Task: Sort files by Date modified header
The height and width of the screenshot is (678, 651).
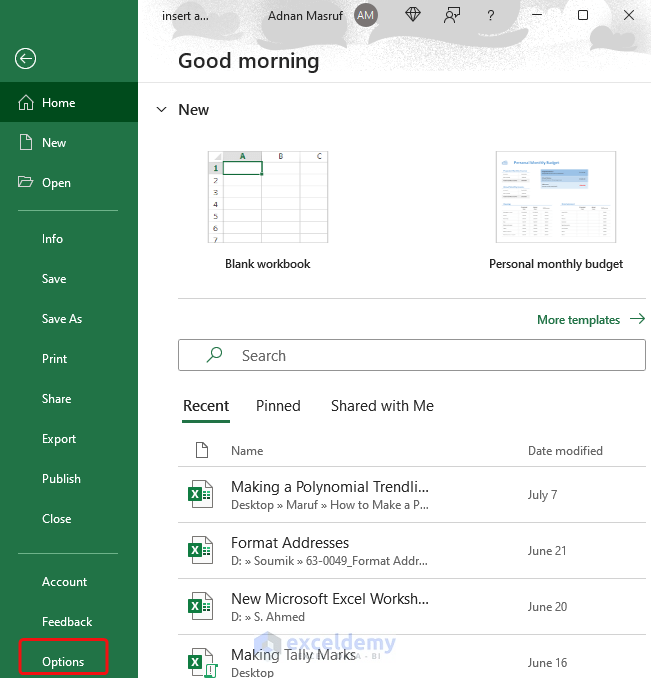Action: (x=565, y=451)
